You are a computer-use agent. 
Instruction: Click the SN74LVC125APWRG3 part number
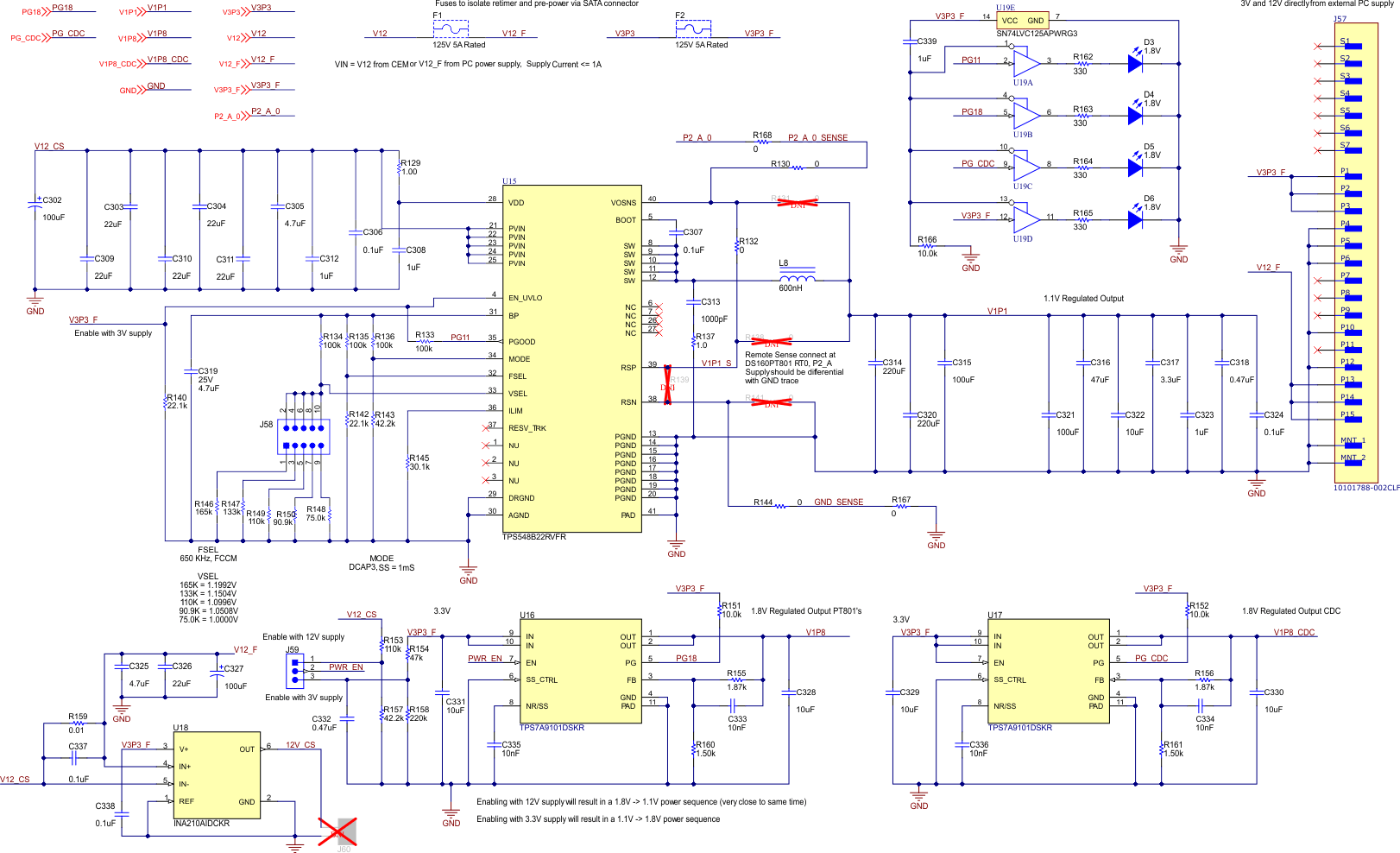coord(1037,34)
